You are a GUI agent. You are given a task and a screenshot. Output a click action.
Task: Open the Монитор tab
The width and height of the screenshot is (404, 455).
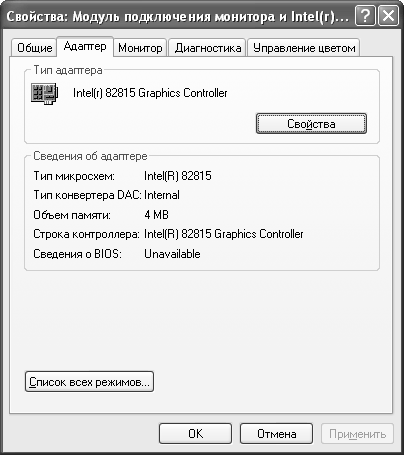(140, 48)
